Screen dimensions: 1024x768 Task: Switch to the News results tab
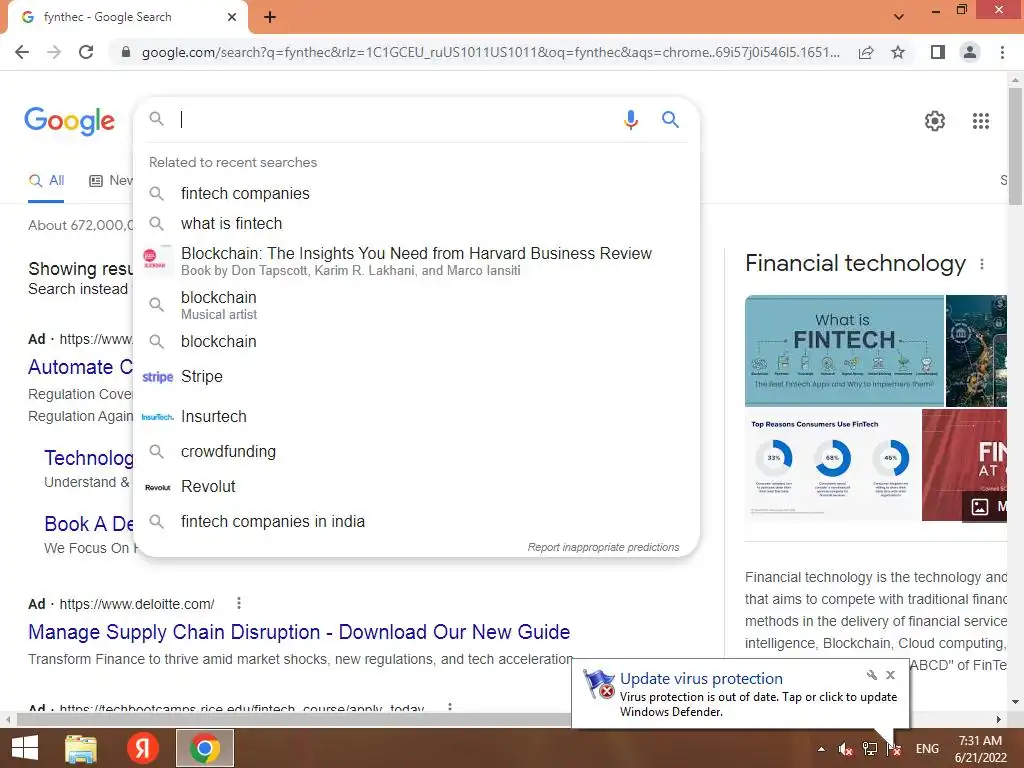click(x=110, y=181)
